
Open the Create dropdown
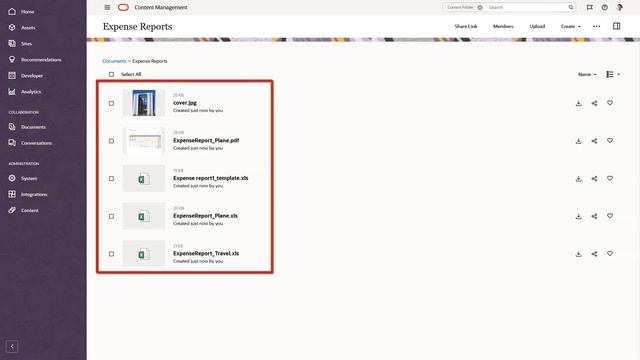click(x=570, y=27)
